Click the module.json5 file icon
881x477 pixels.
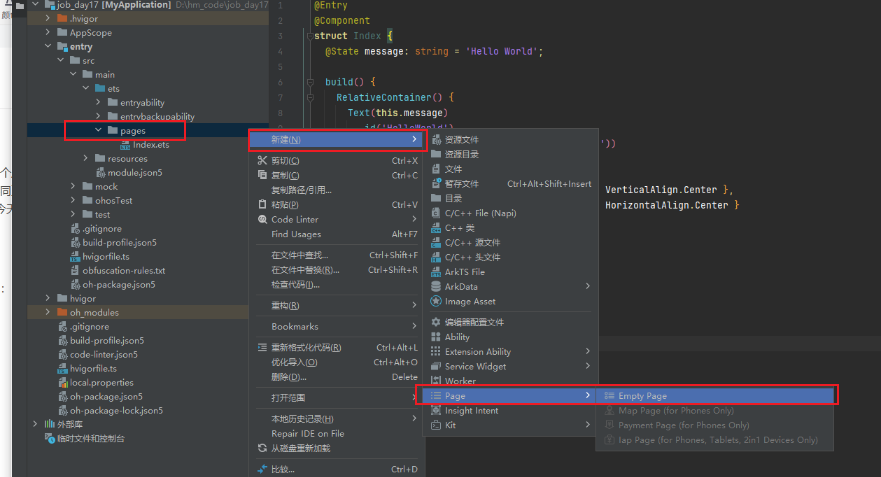tap(101, 172)
